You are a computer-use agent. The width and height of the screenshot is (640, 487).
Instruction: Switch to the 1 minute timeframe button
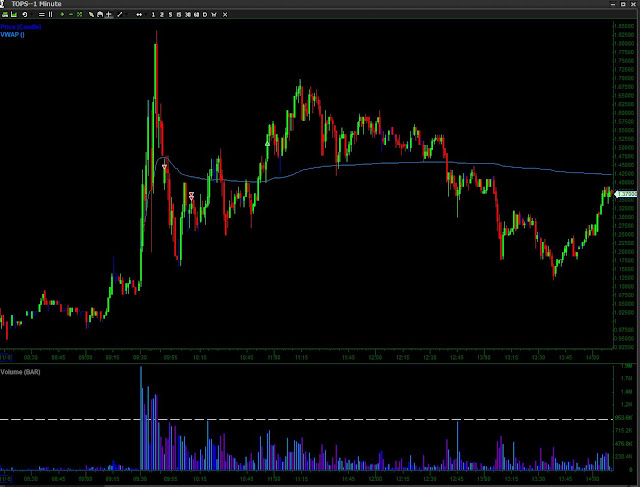point(153,14)
